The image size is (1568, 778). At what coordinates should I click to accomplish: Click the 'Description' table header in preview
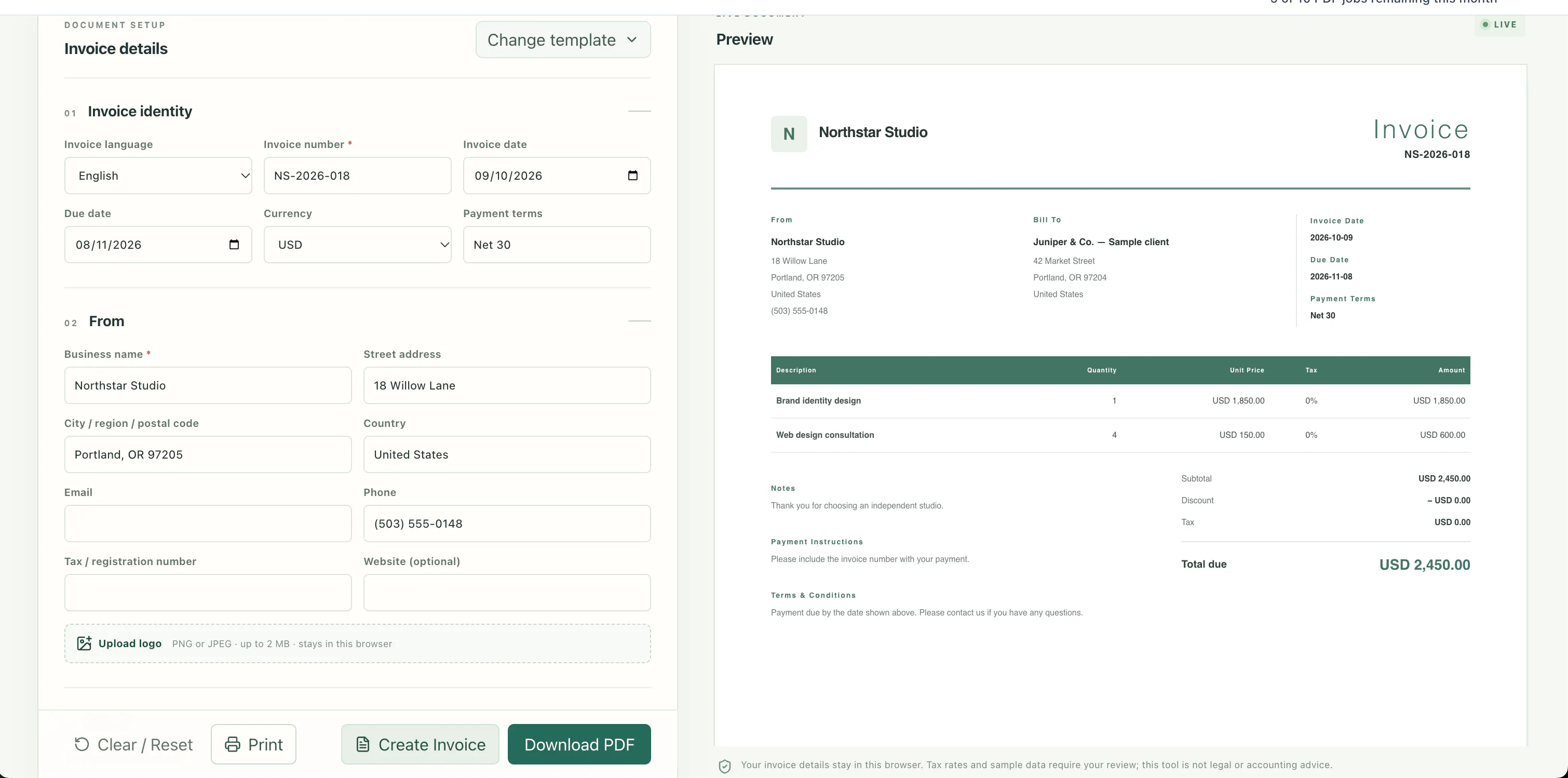[795, 370]
